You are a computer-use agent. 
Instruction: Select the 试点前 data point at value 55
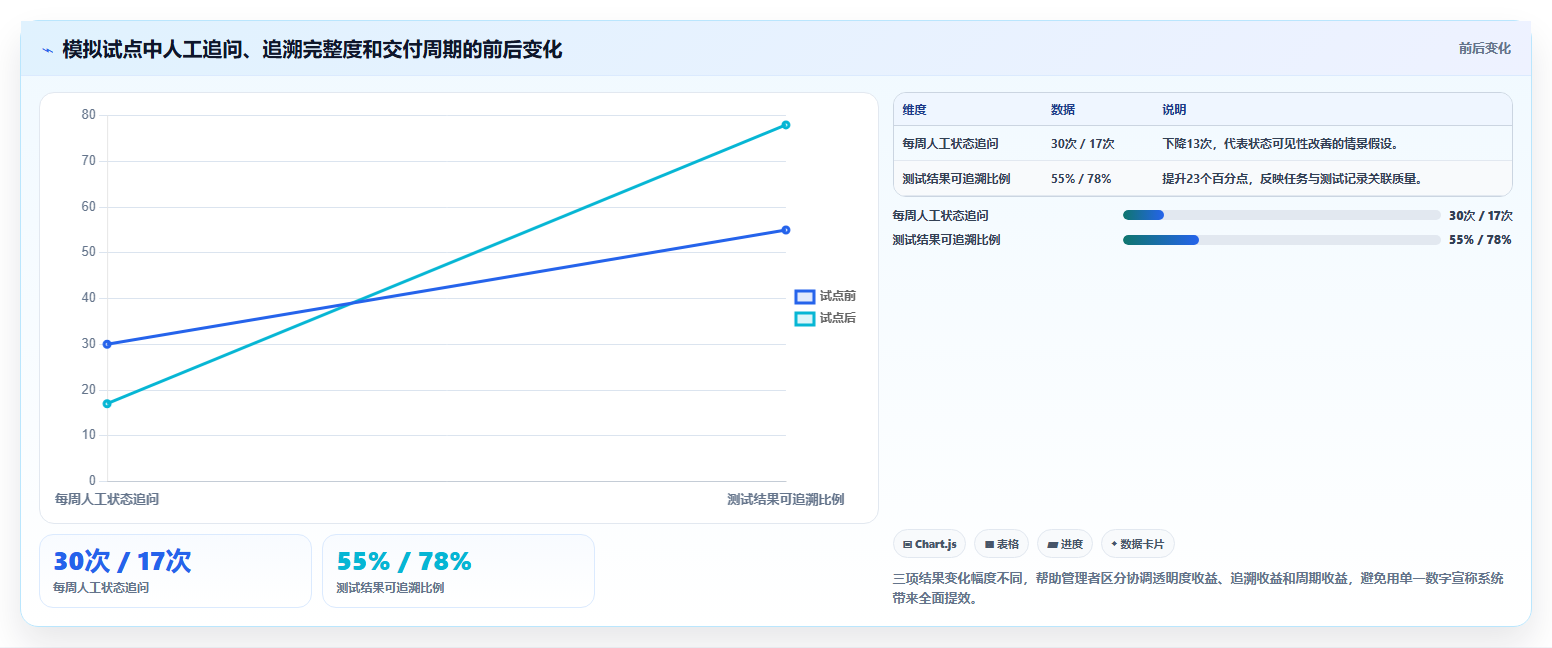click(x=786, y=230)
